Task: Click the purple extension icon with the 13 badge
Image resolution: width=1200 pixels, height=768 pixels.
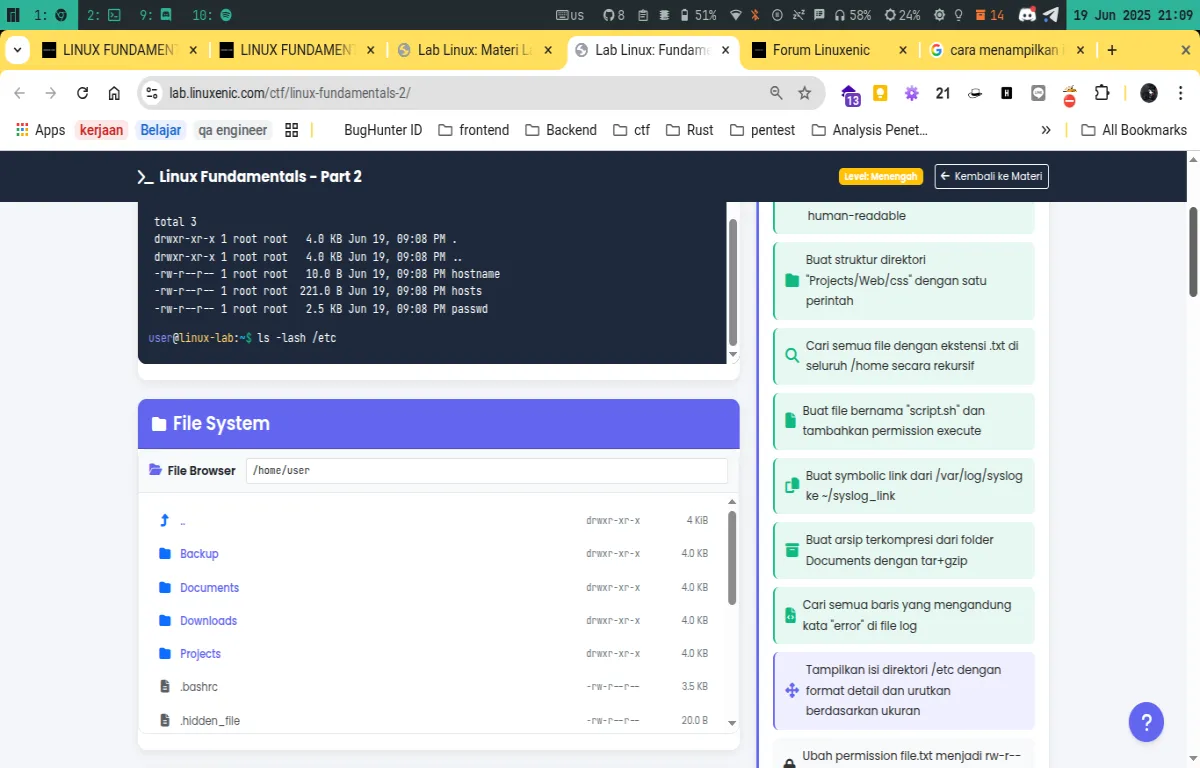Action: [x=850, y=94]
